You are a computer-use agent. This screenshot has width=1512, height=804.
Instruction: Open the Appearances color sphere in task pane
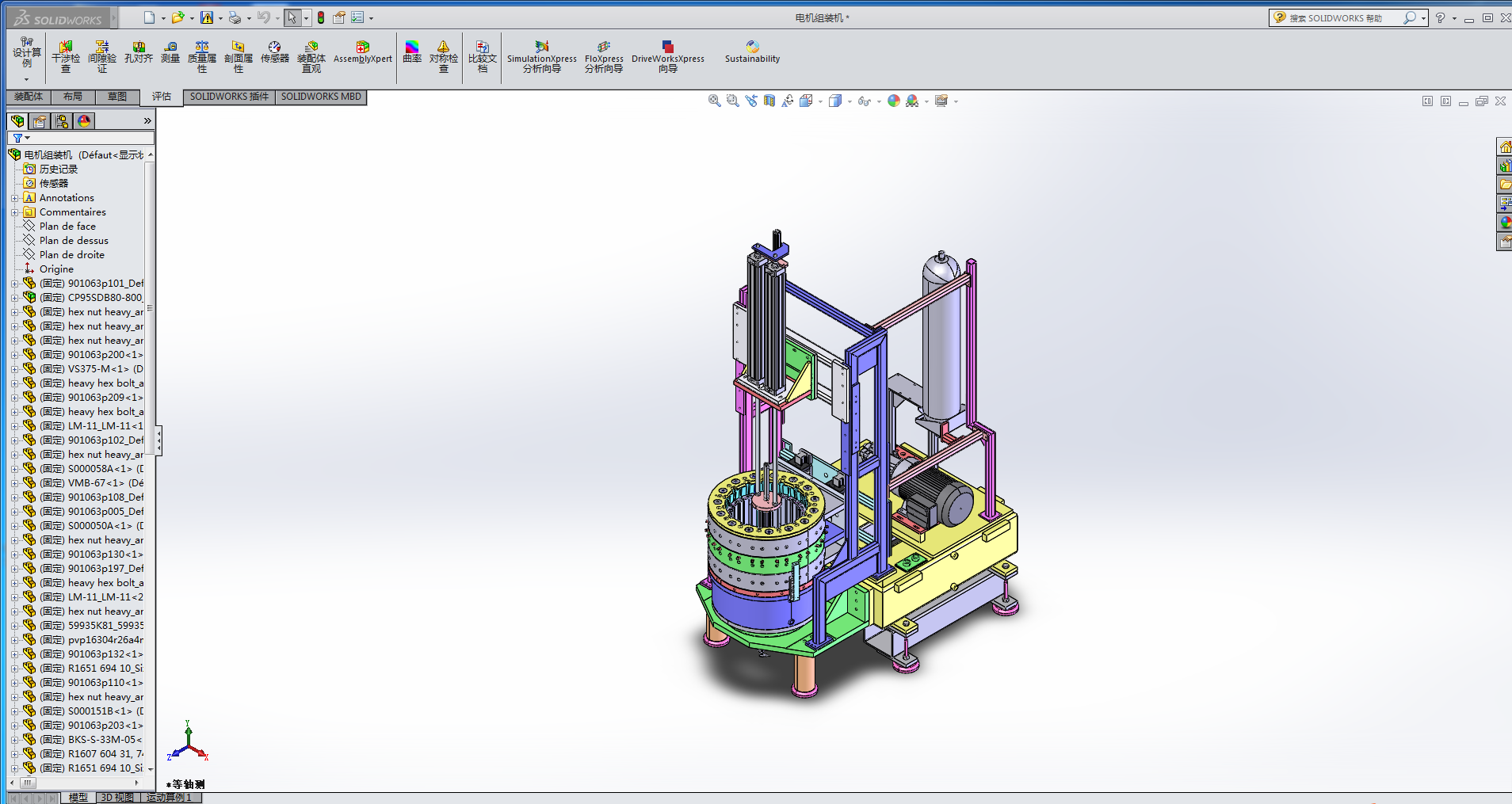pyautogui.click(x=1504, y=223)
